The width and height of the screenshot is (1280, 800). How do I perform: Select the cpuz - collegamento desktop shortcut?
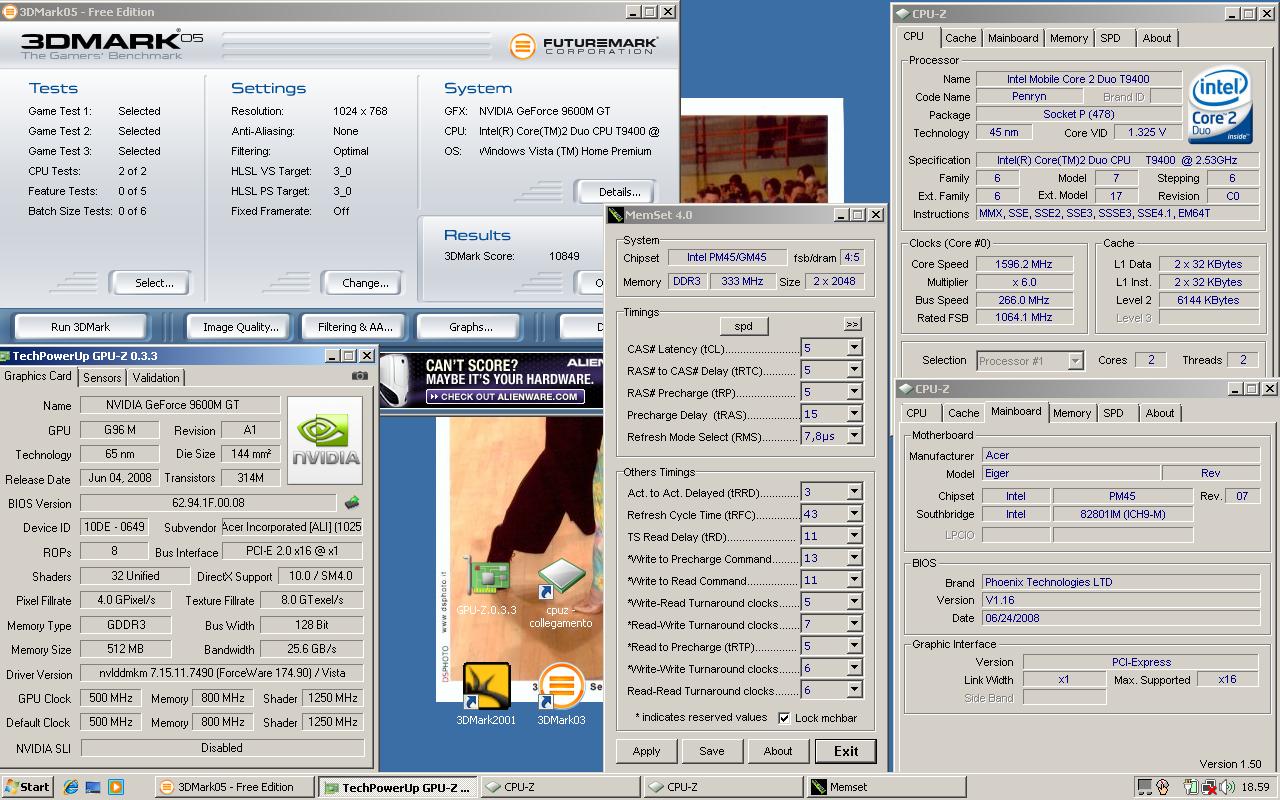pos(561,594)
